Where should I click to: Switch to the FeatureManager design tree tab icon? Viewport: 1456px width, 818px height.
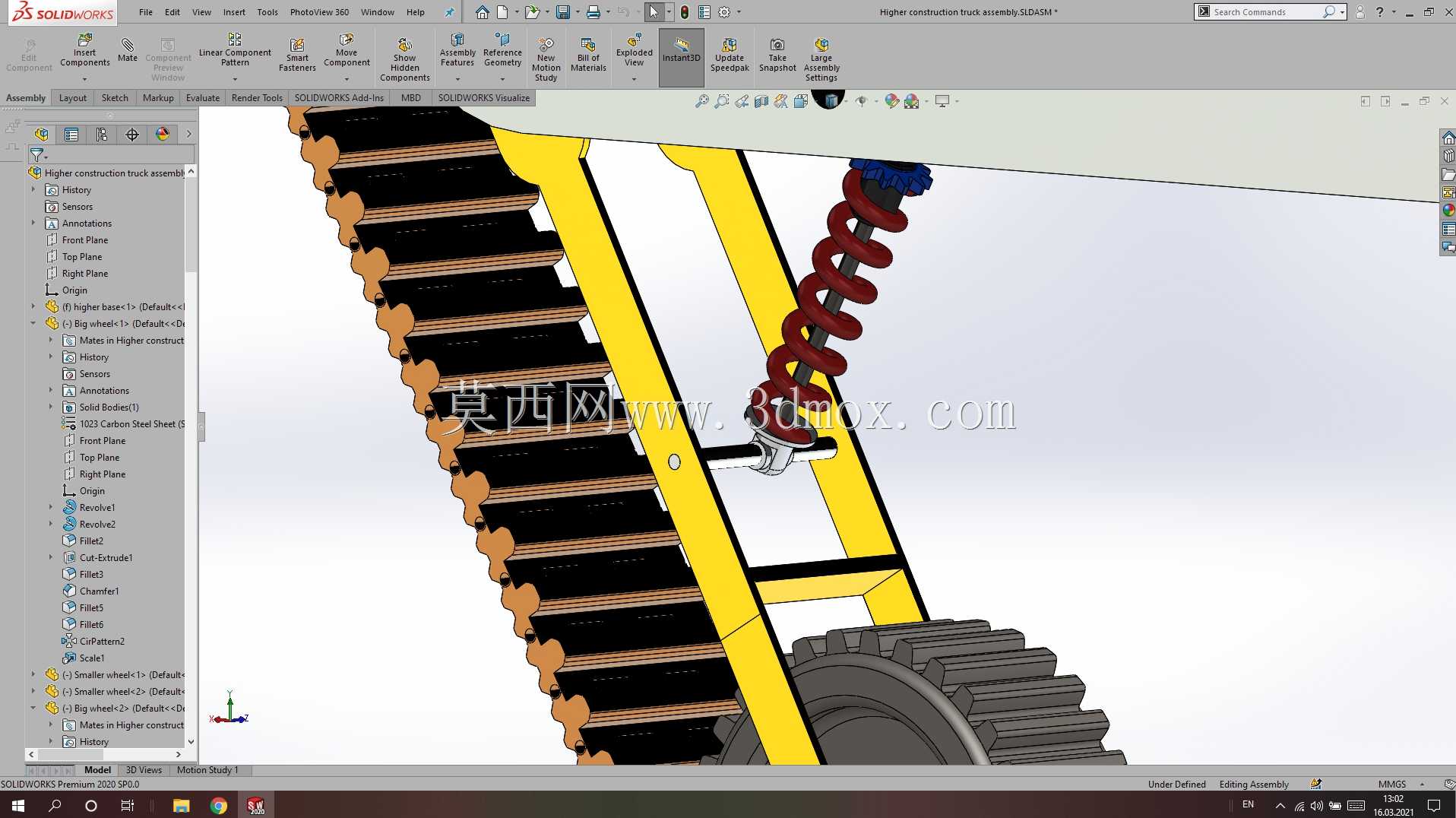click(41, 135)
